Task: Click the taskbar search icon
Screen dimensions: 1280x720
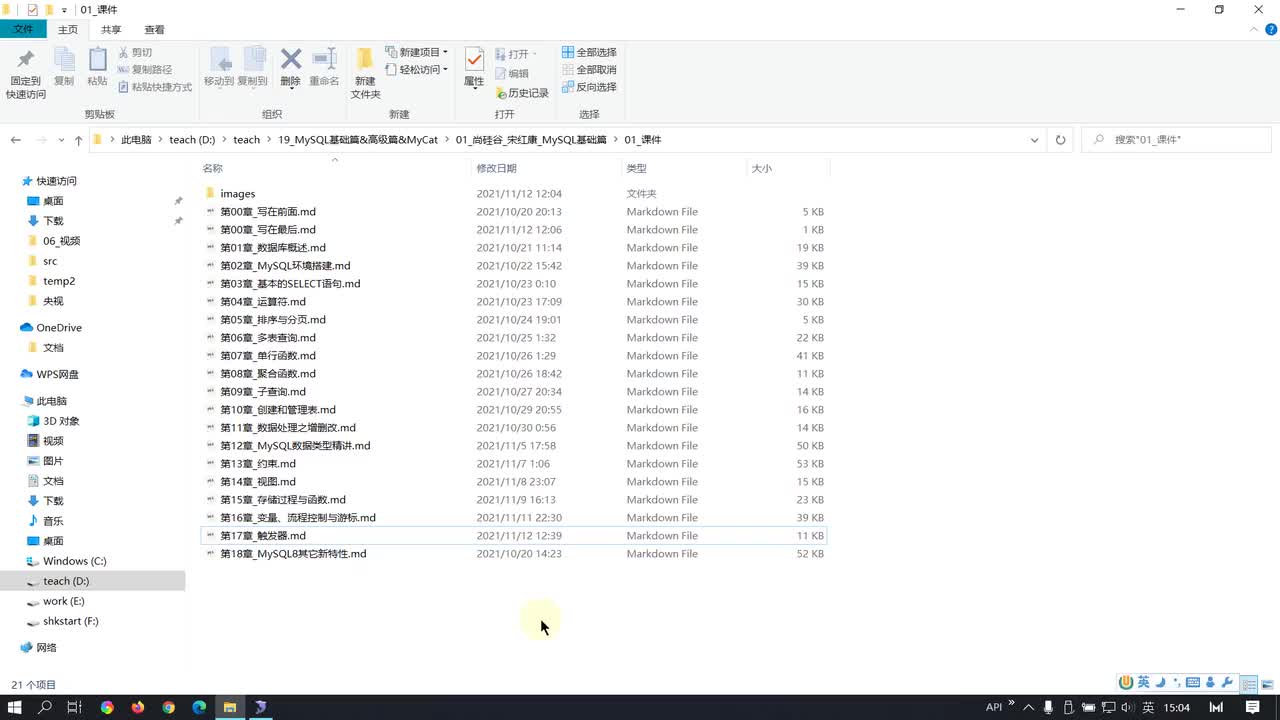Action: click(x=45, y=707)
